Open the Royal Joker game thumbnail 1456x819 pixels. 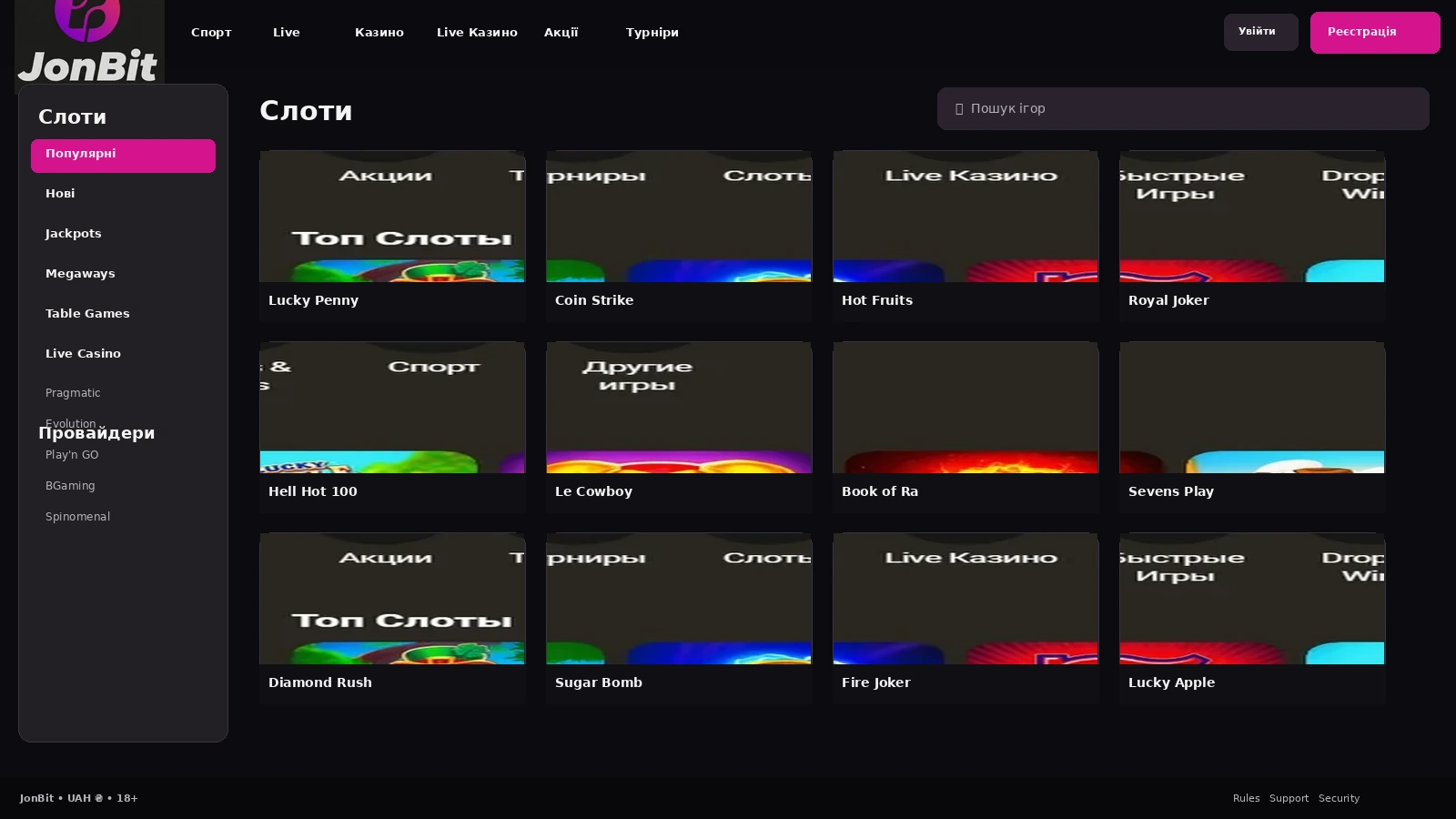pos(1252,217)
